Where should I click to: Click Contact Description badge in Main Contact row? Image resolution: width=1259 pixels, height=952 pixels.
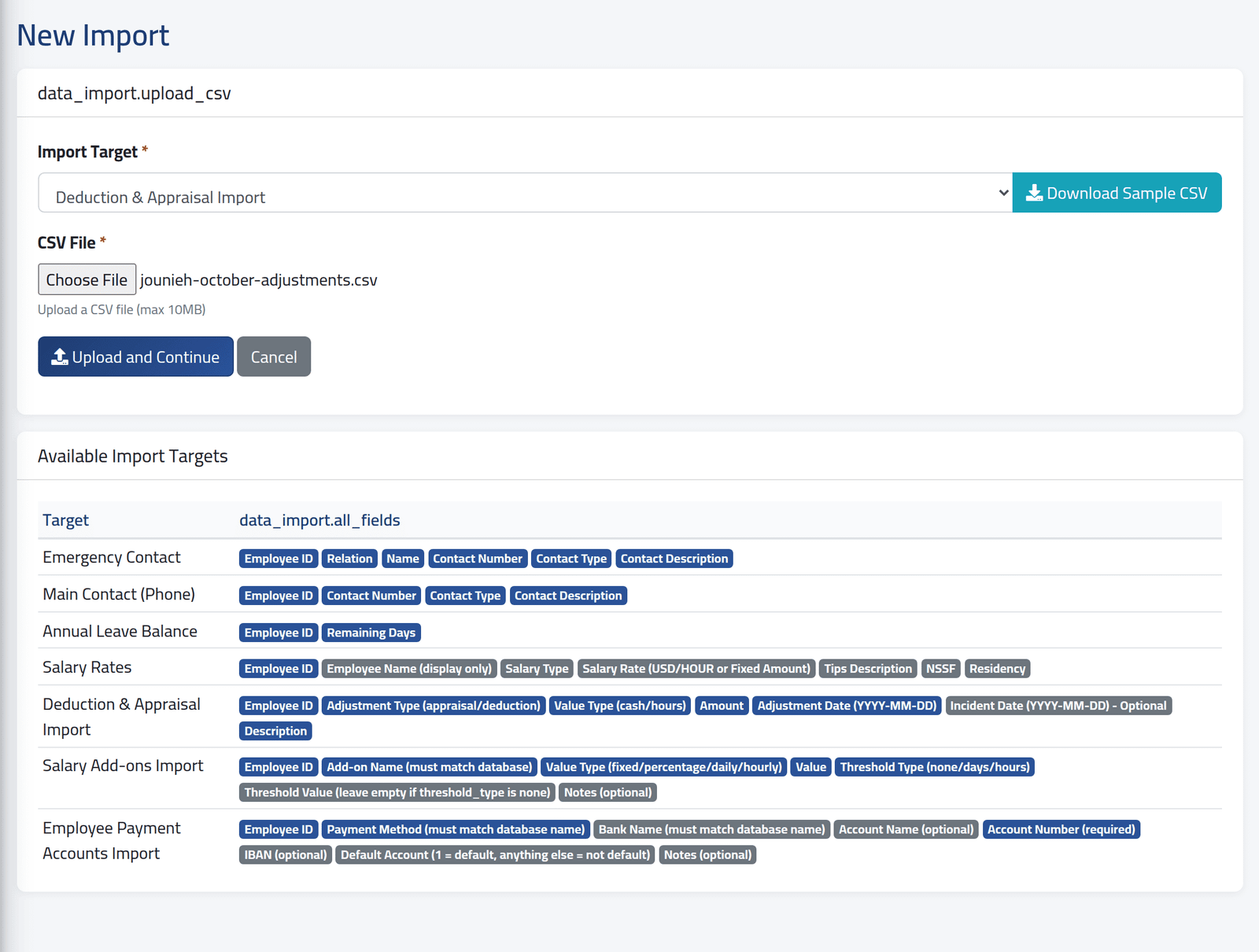coord(568,596)
